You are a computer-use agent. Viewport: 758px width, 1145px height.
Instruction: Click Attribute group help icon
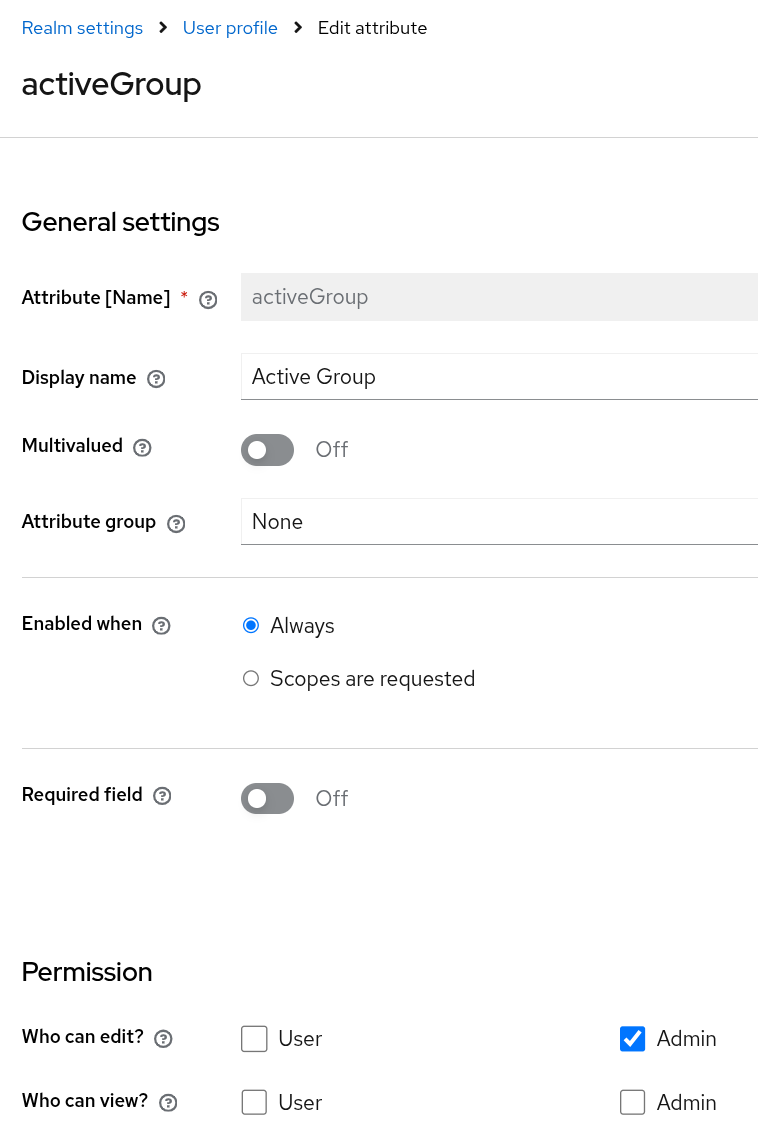tap(176, 524)
